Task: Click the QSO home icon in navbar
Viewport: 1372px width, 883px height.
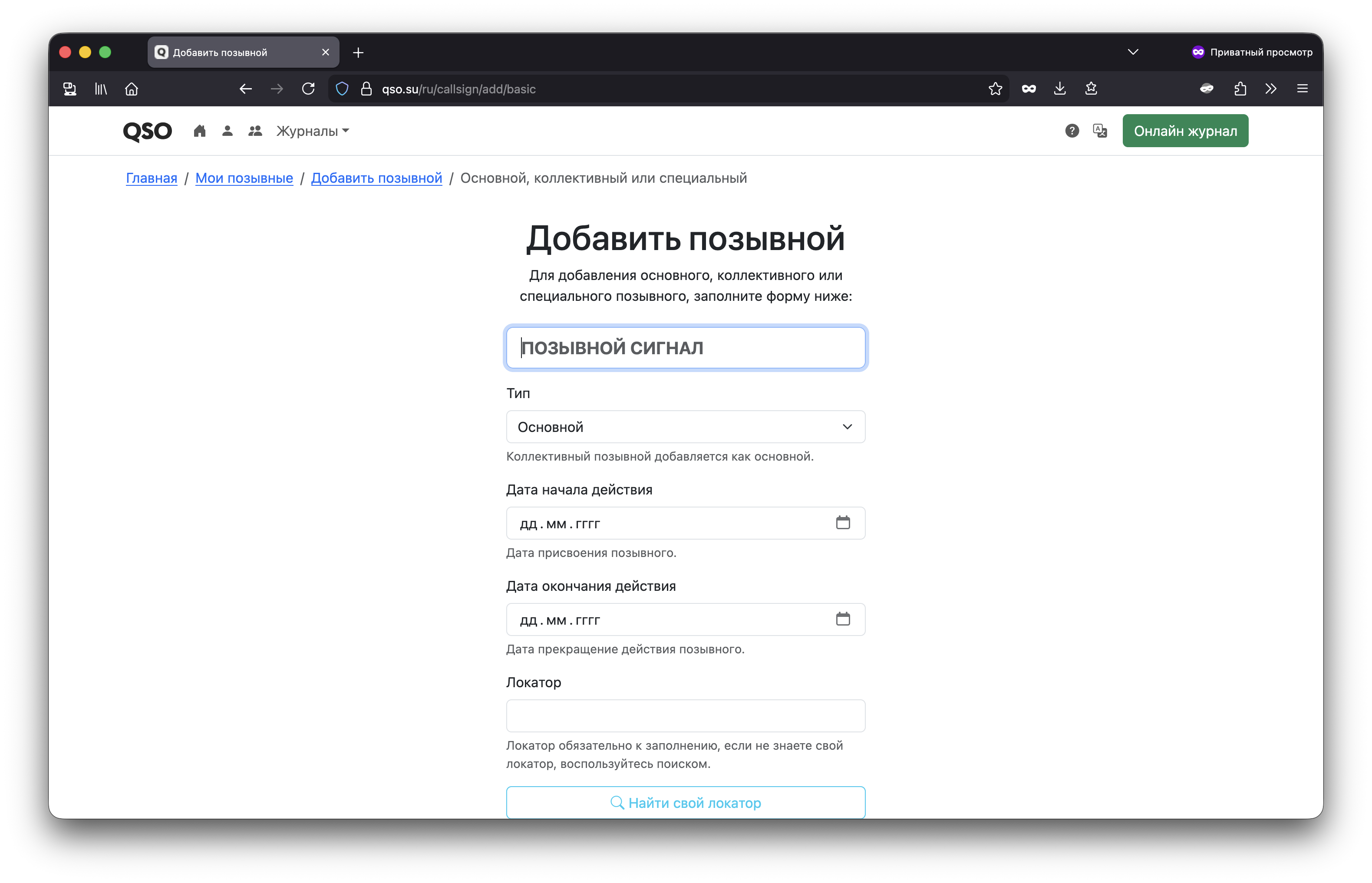Action: point(200,131)
